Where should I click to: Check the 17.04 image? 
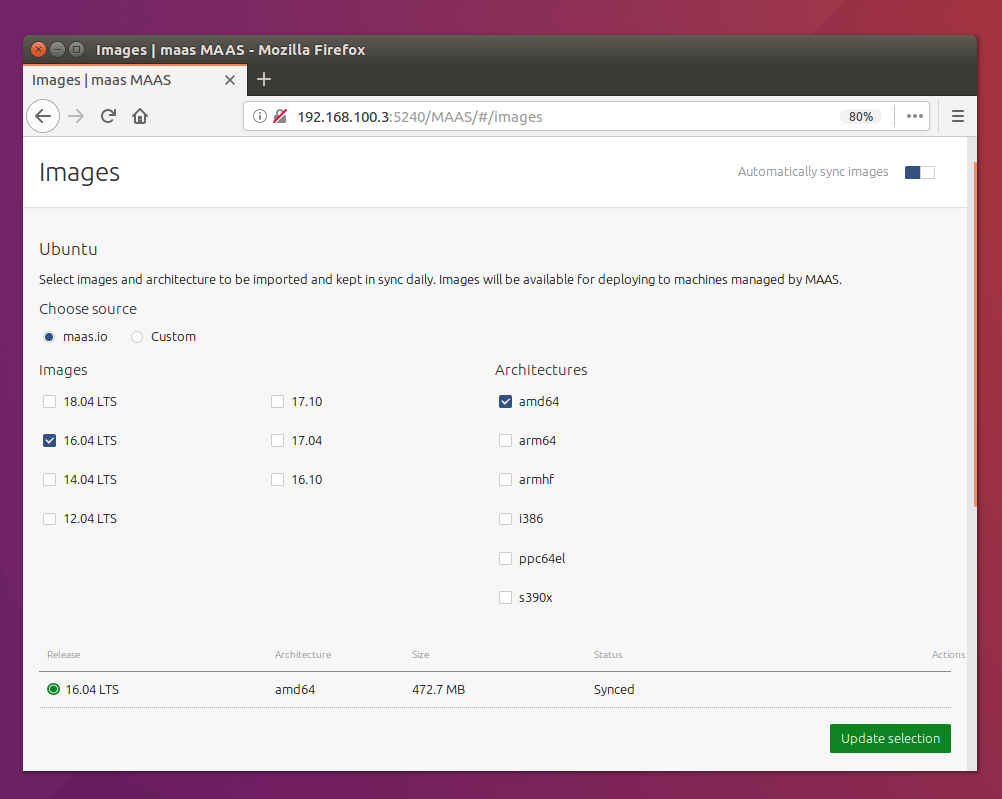click(277, 440)
